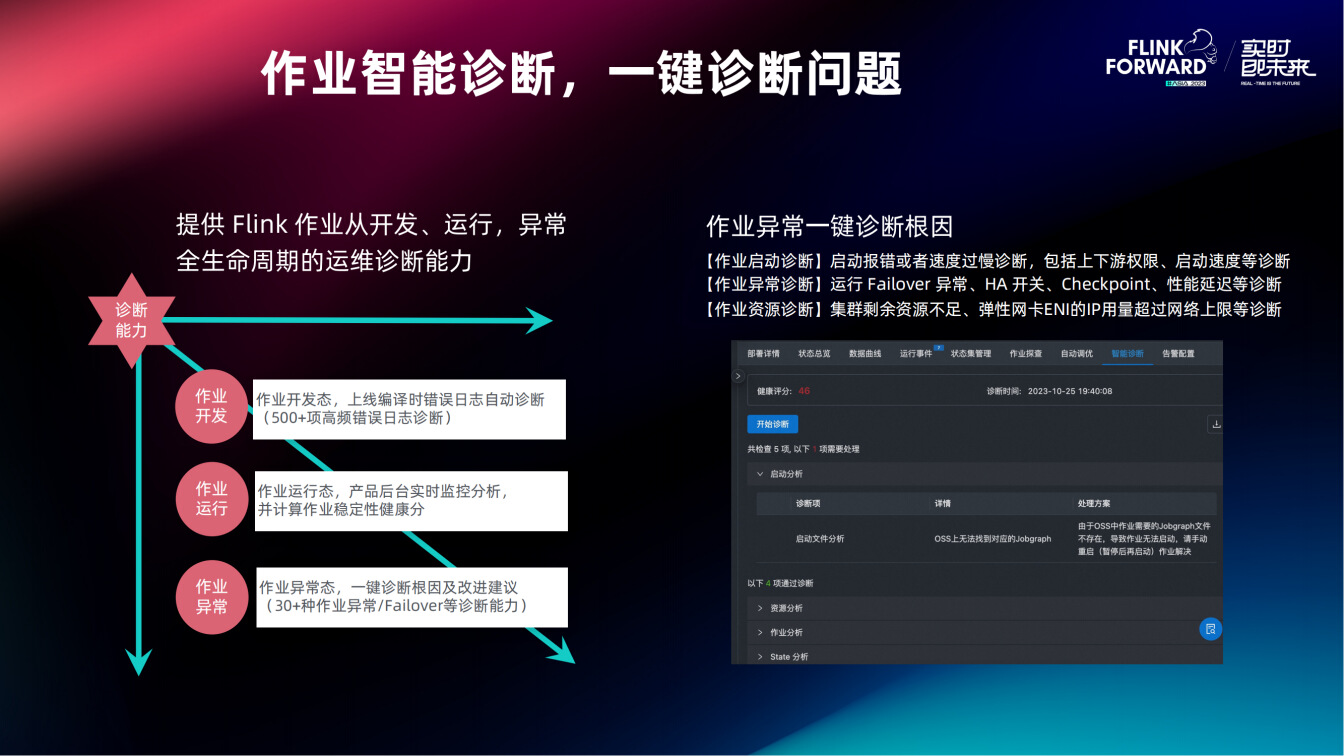Click the diagnosis time 2023-10-25 19:40:08
1344x756 pixels.
(x=1070, y=391)
